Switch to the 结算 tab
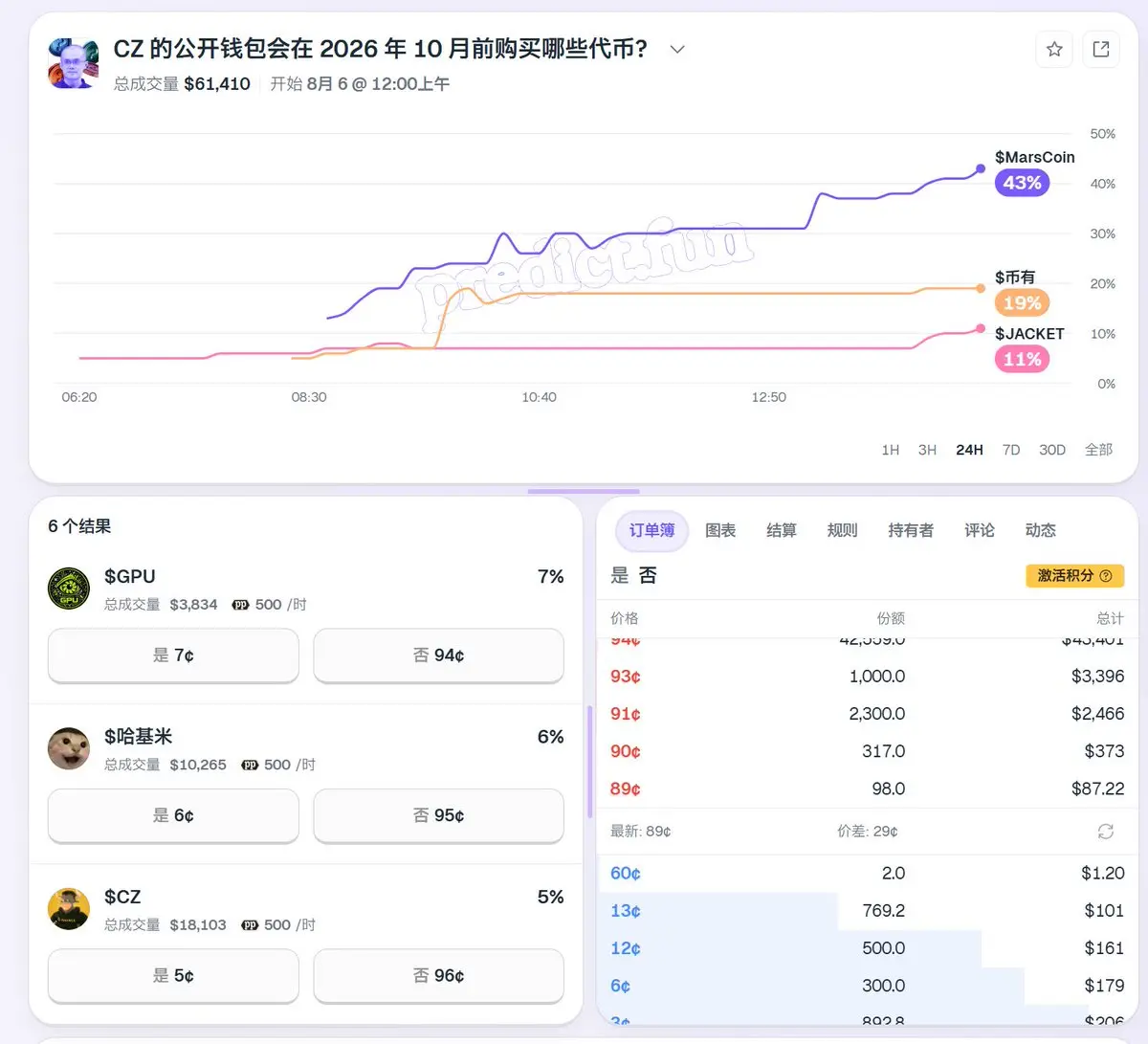1148x1044 pixels. [x=782, y=531]
